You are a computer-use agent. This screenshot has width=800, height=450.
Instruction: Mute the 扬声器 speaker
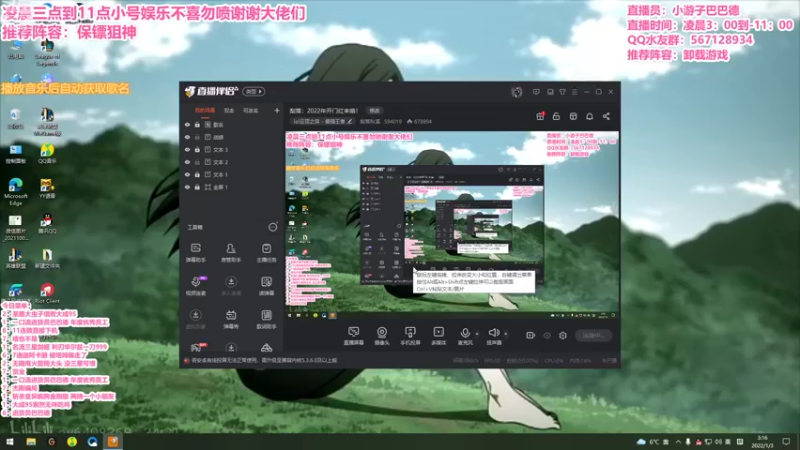[493, 336]
